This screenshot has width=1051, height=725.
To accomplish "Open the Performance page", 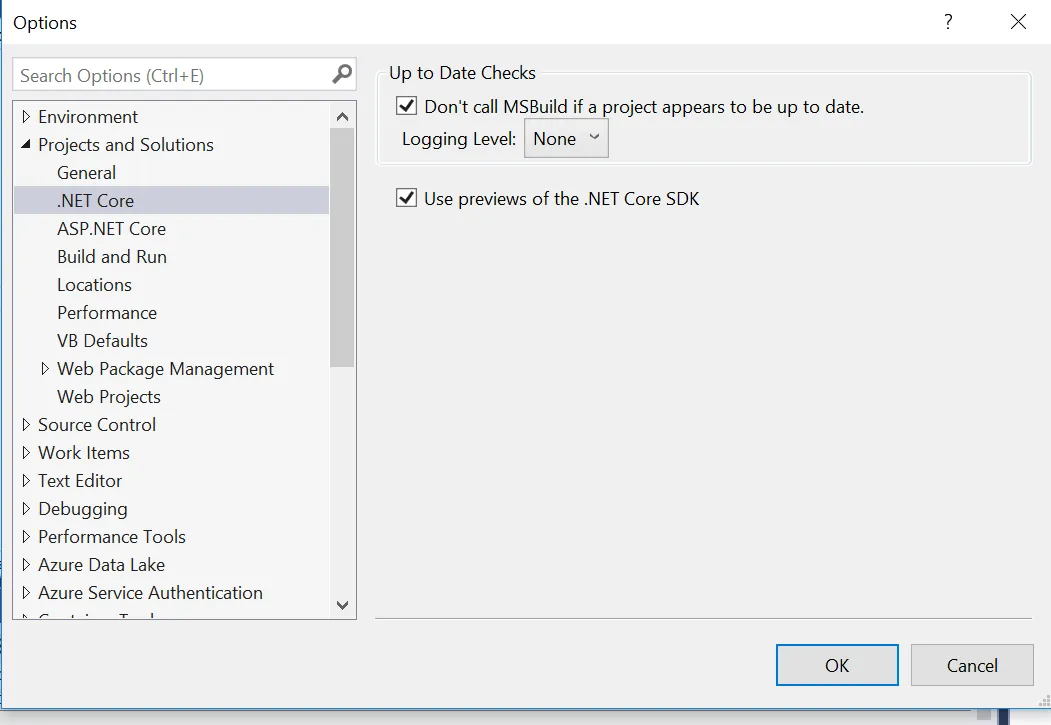I will 107,313.
